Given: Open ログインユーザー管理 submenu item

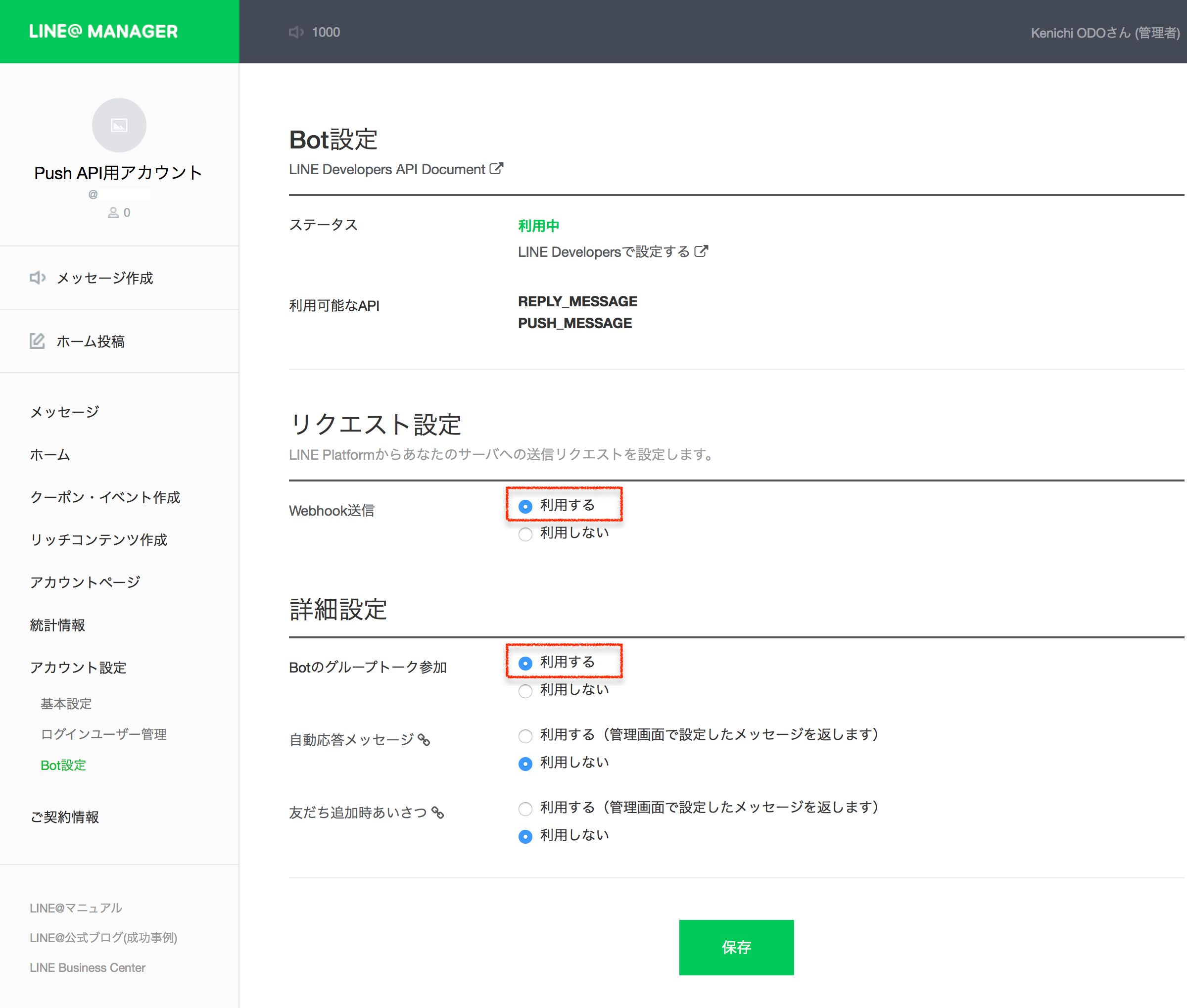Looking at the screenshot, I should (x=103, y=734).
